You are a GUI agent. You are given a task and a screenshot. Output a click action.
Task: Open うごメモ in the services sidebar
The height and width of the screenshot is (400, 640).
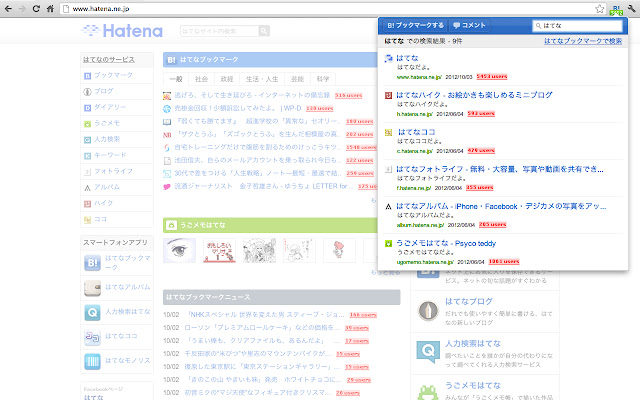(107, 123)
